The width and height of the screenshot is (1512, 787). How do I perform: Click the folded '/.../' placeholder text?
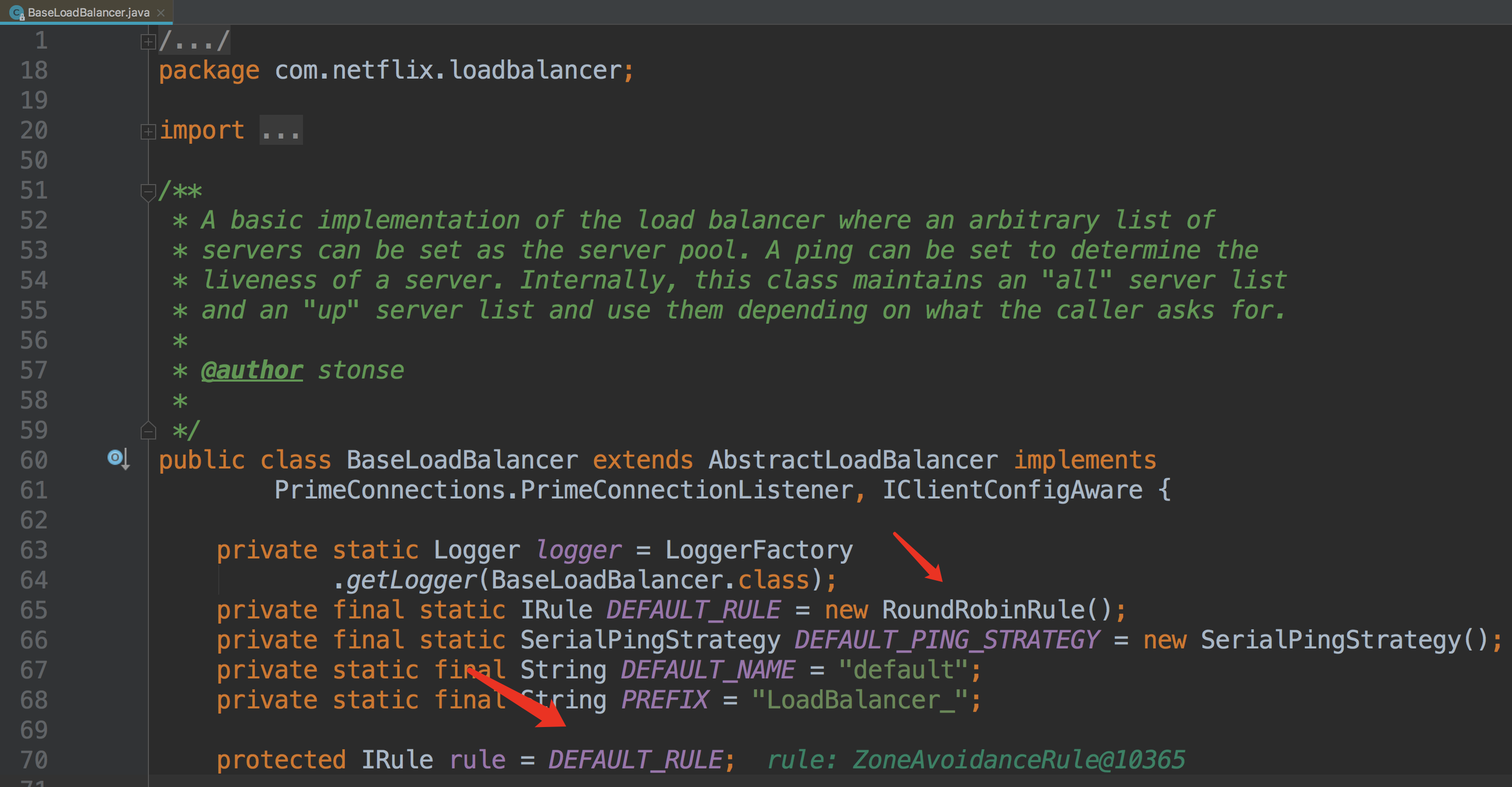coord(194,41)
